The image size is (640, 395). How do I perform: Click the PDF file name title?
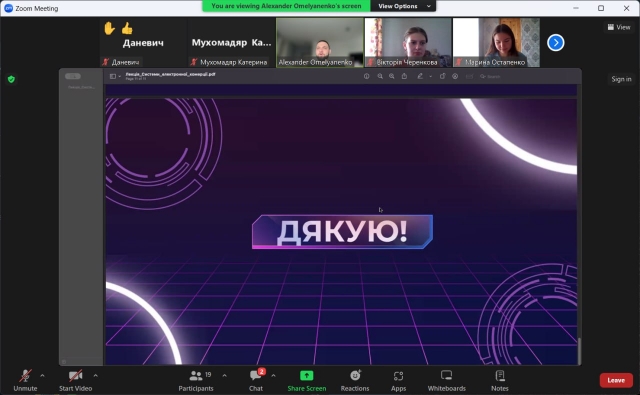170,74
